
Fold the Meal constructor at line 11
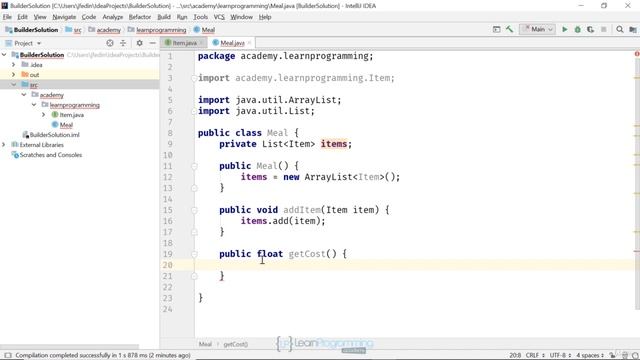(194, 166)
